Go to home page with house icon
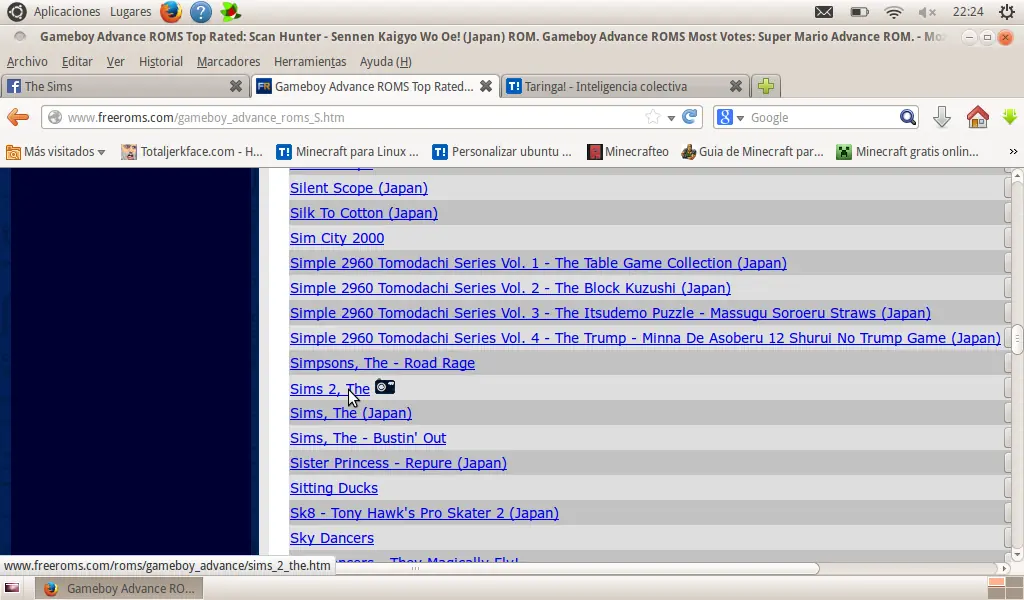The width and height of the screenshot is (1024, 600). [x=977, y=118]
